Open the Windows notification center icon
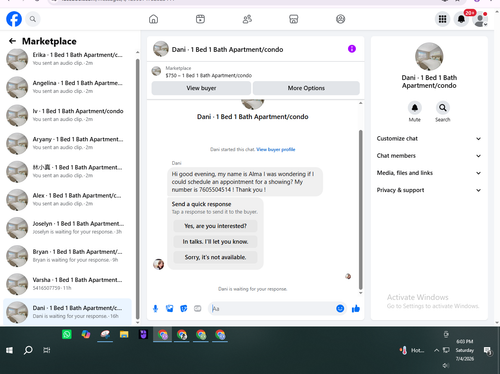The image size is (500, 374). (x=488, y=350)
